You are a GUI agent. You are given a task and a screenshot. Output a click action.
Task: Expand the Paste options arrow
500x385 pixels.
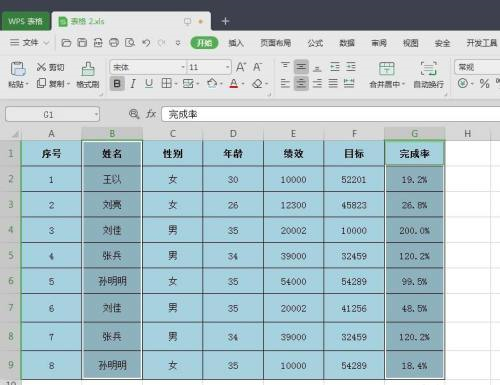pyautogui.click(x=27, y=84)
